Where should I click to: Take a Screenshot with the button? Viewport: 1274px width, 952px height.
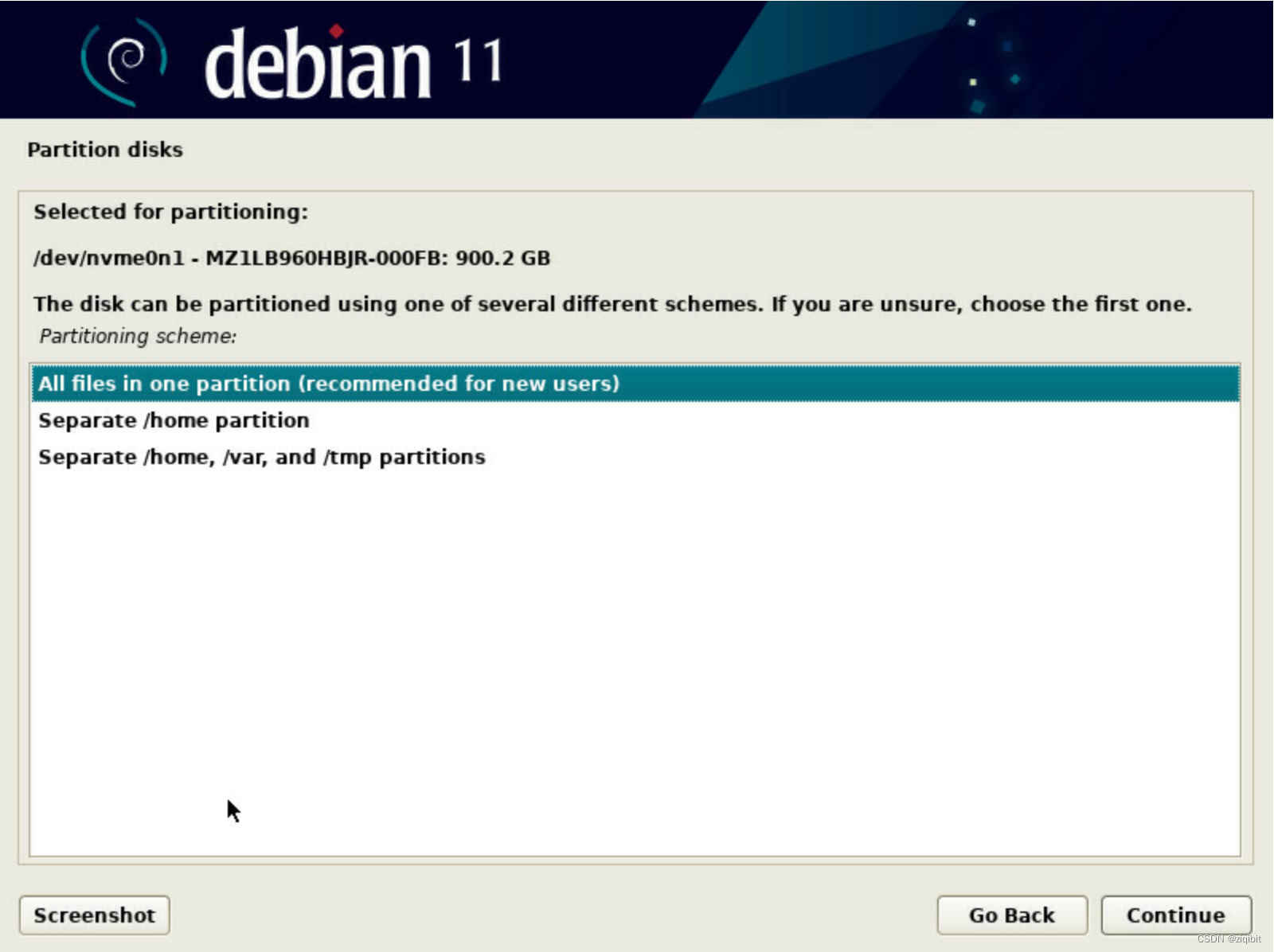(x=94, y=915)
